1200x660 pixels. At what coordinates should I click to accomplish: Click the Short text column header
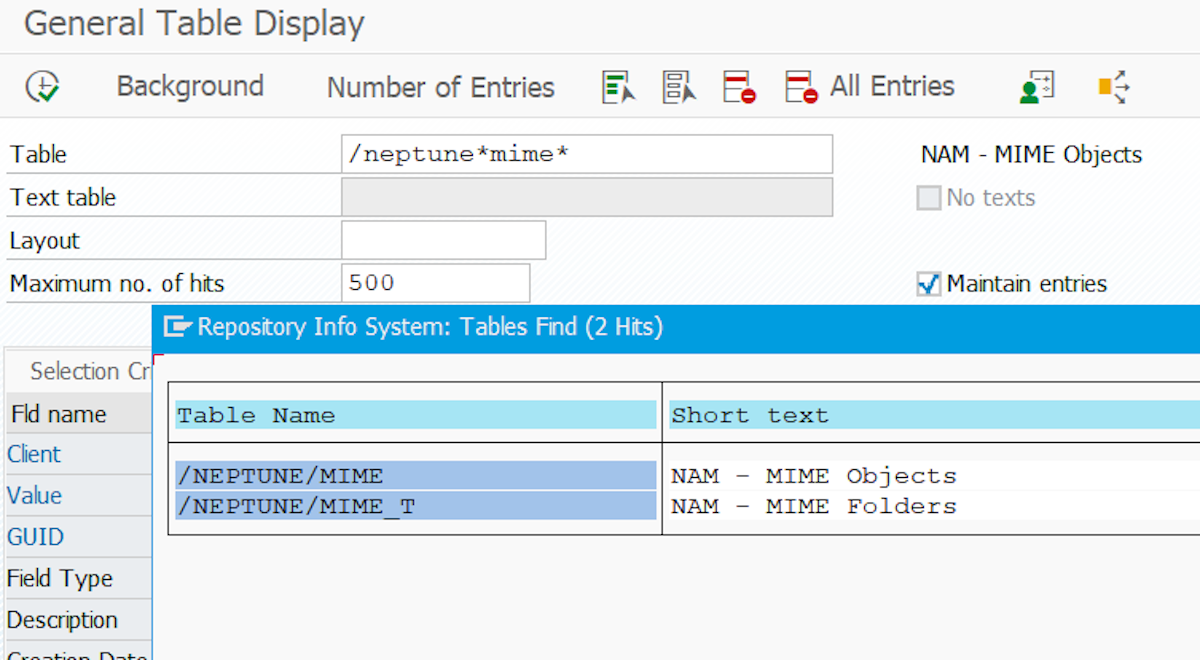pyautogui.click(x=930, y=415)
